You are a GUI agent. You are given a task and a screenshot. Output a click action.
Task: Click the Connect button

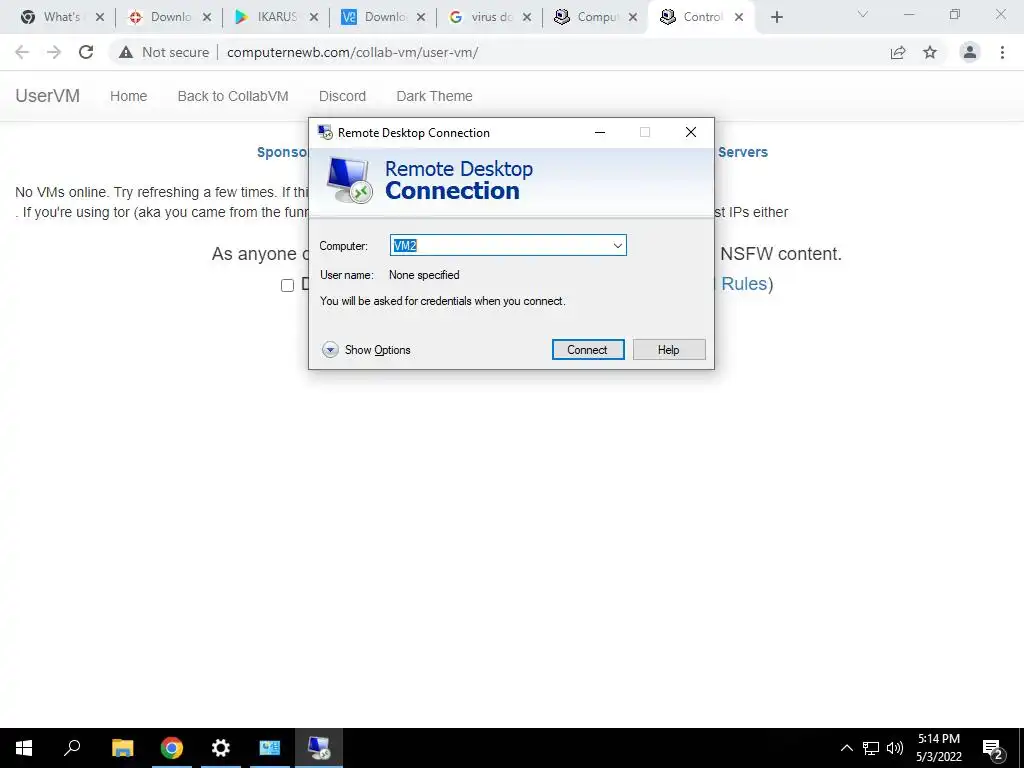click(x=588, y=349)
